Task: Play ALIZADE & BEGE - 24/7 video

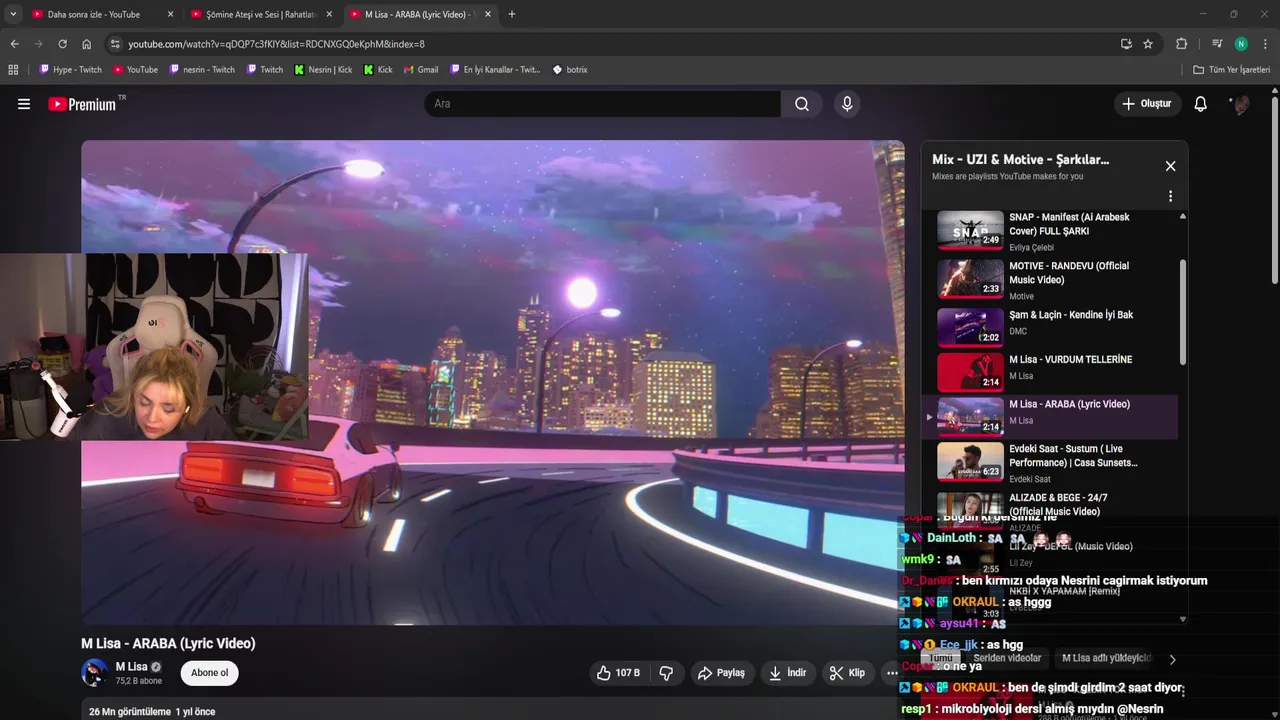Action: tap(1058, 505)
